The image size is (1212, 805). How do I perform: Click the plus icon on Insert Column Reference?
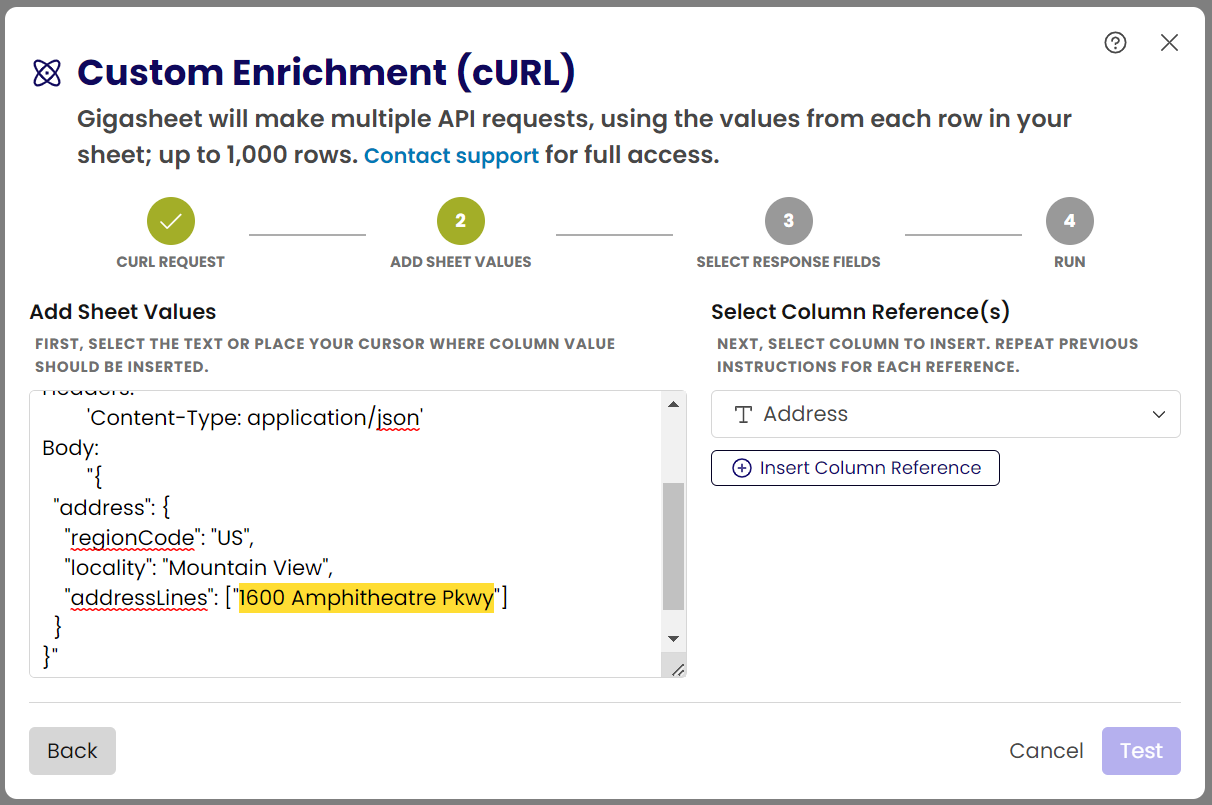pyautogui.click(x=742, y=468)
